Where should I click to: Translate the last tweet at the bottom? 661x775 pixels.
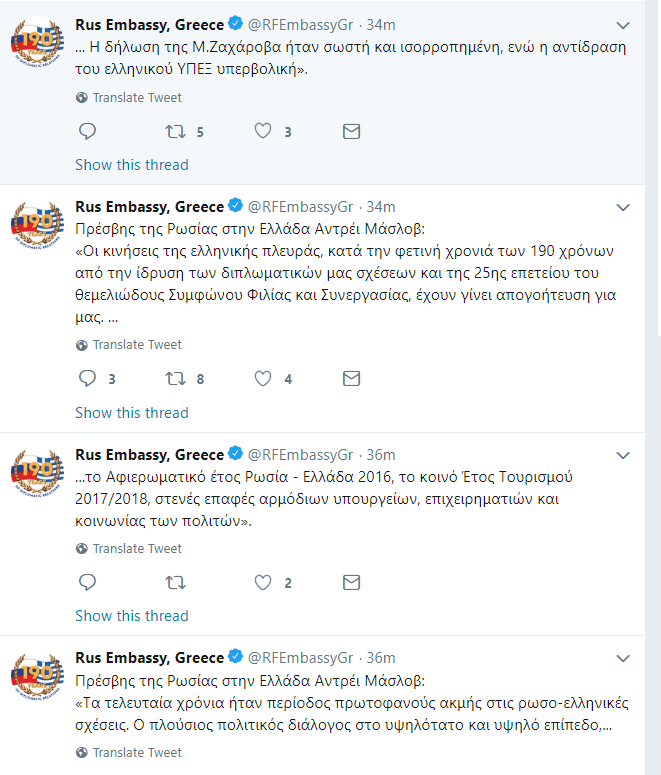pyautogui.click(x=129, y=752)
